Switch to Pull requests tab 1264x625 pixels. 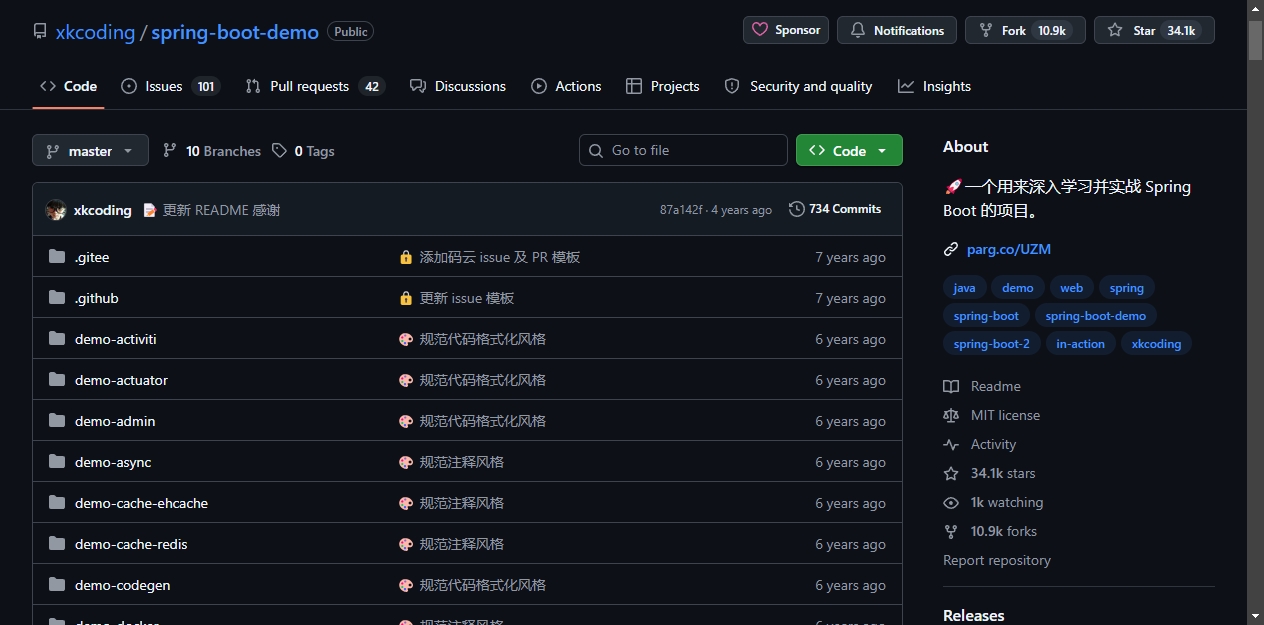point(315,86)
